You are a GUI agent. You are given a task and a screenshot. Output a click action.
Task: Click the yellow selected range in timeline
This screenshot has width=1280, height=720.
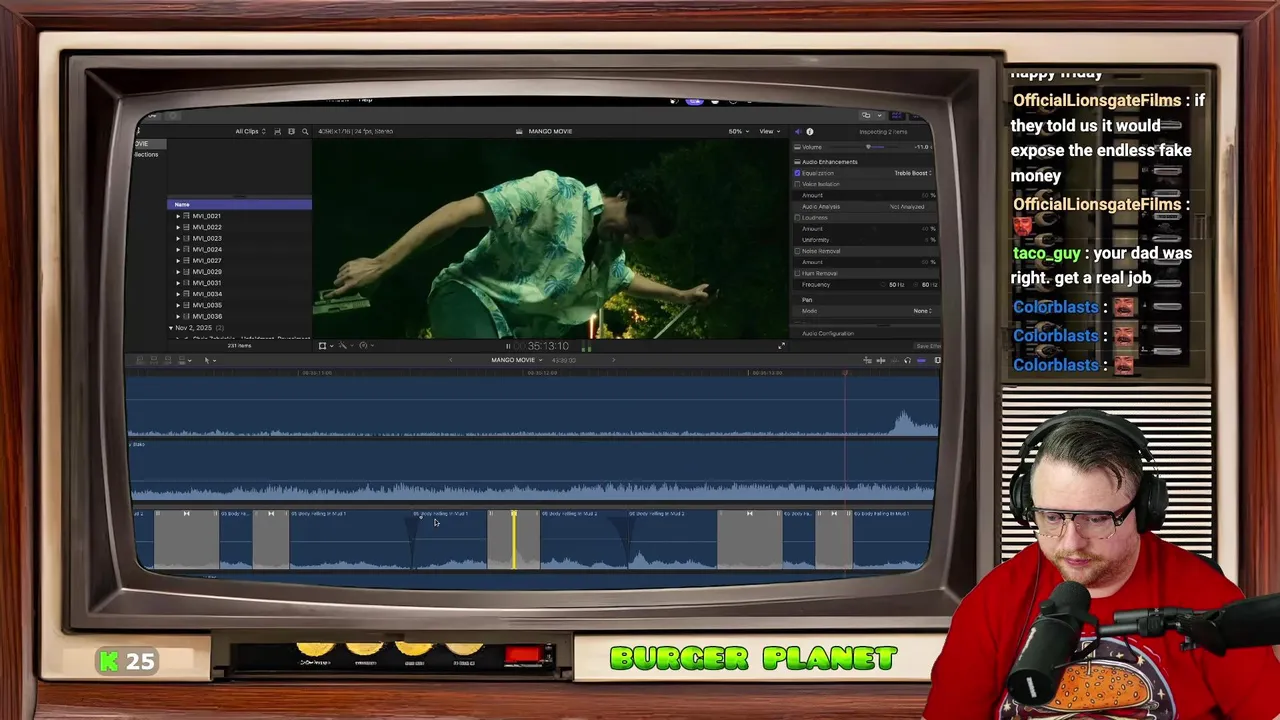(514, 540)
